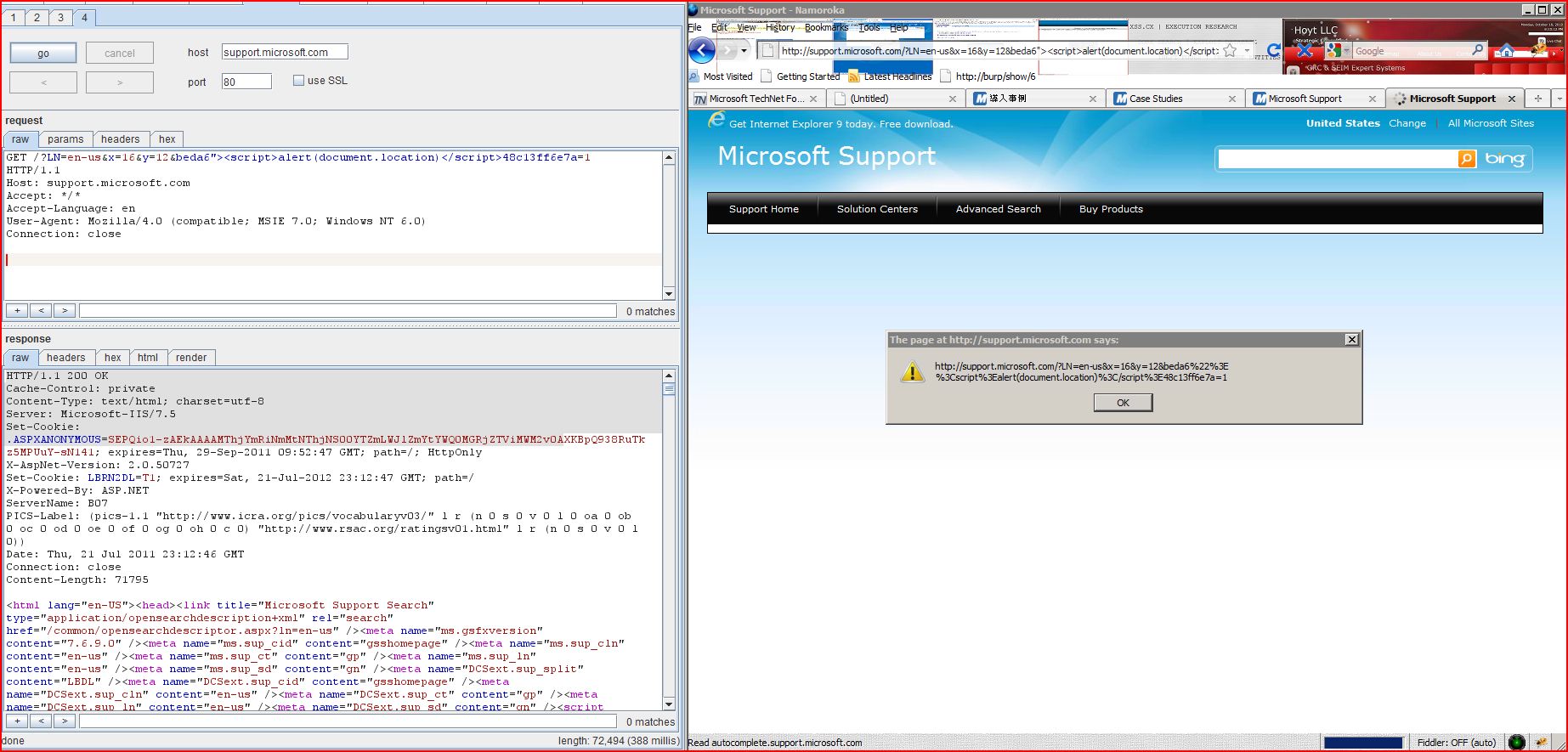Toggle the use SSL checkbox

pyautogui.click(x=298, y=81)
